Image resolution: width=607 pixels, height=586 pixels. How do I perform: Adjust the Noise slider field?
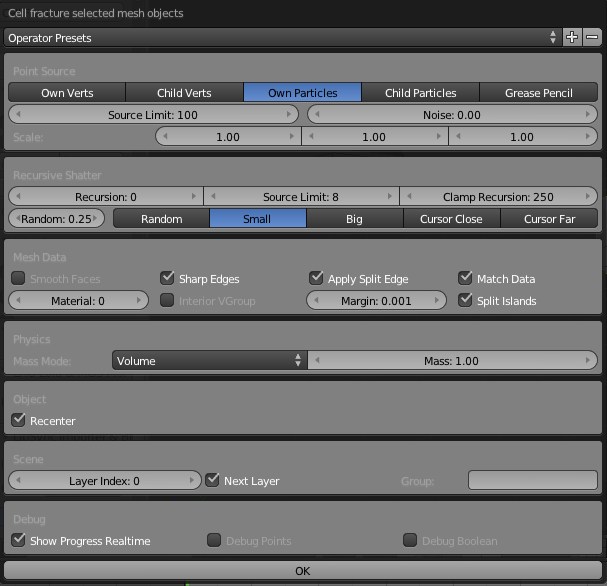452,115
